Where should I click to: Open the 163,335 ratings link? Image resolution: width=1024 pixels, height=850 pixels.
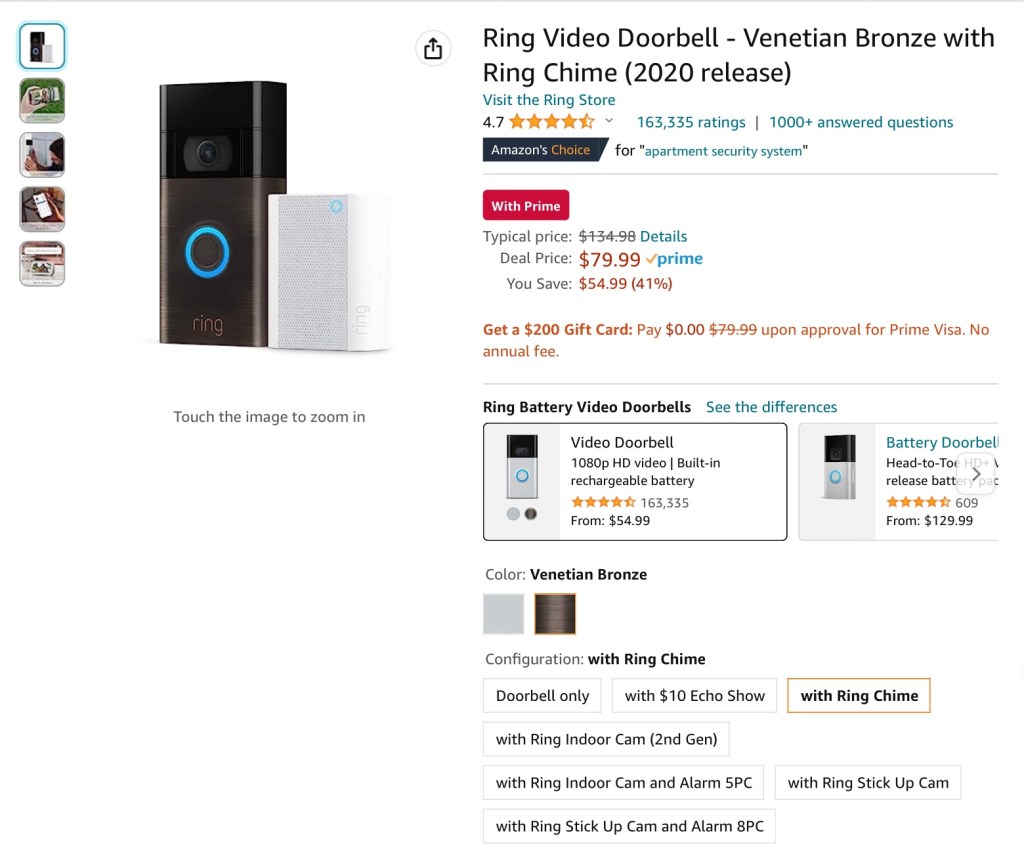tap(691, 122)
